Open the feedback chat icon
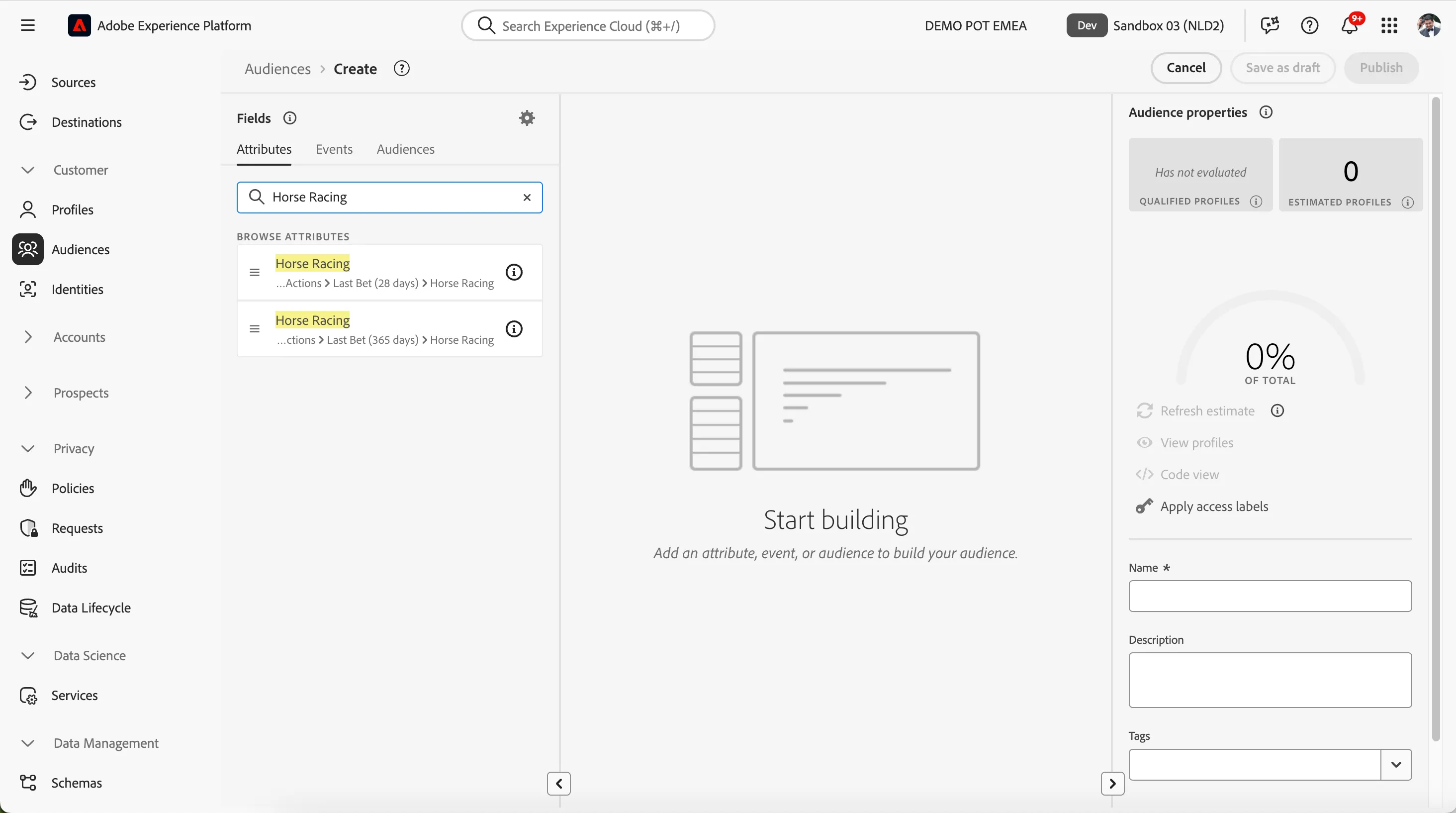Viewport: 1456px width, 813px height. (1270, 25)
